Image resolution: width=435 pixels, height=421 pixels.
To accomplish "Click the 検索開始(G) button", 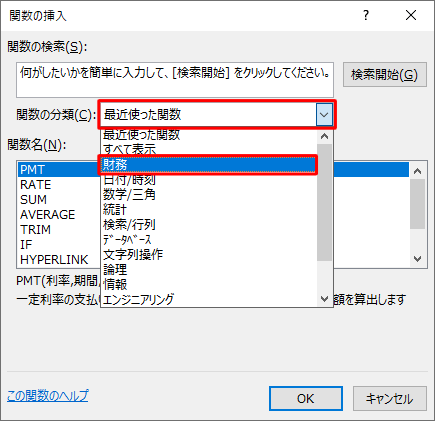I will click(385, 75).
